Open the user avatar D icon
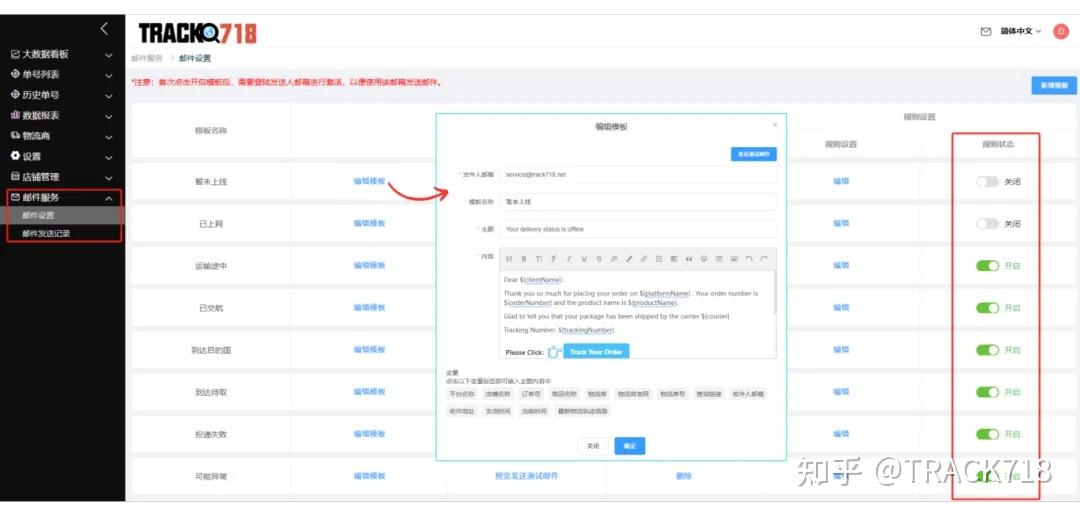Screen dimensions: 1080x516 [1061, 32]
